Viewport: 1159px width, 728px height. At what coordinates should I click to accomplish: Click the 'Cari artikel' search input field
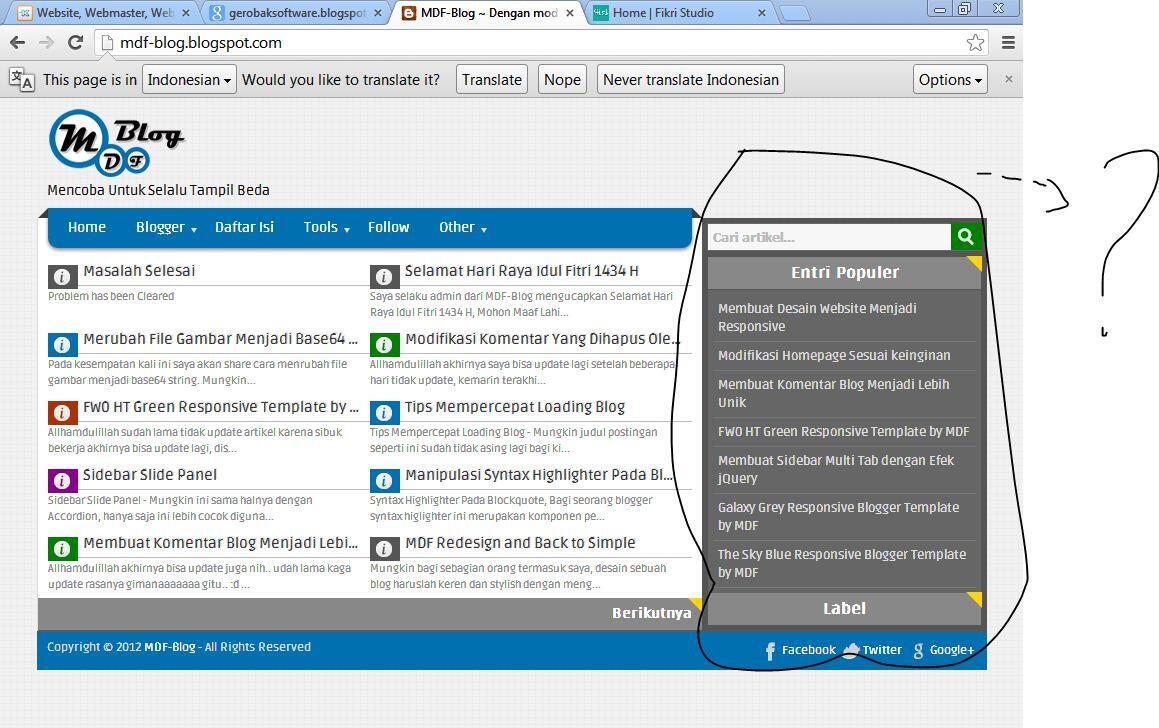click(x=830, y=237)
